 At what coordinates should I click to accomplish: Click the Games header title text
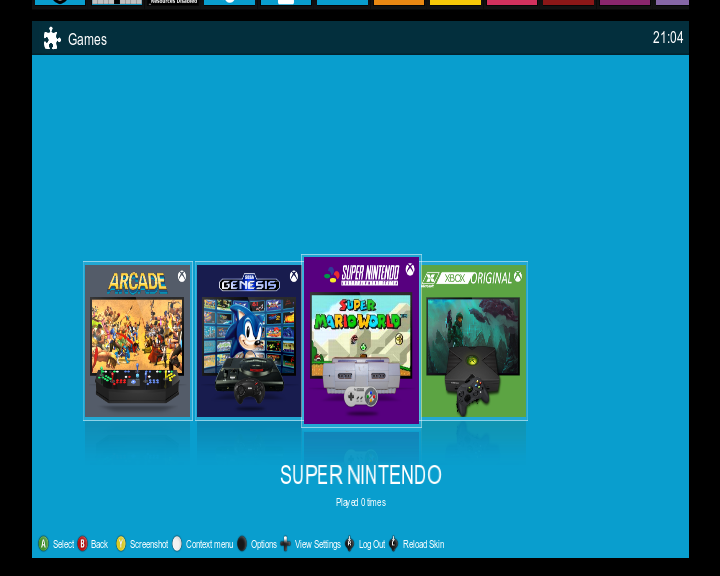point(87,40)
